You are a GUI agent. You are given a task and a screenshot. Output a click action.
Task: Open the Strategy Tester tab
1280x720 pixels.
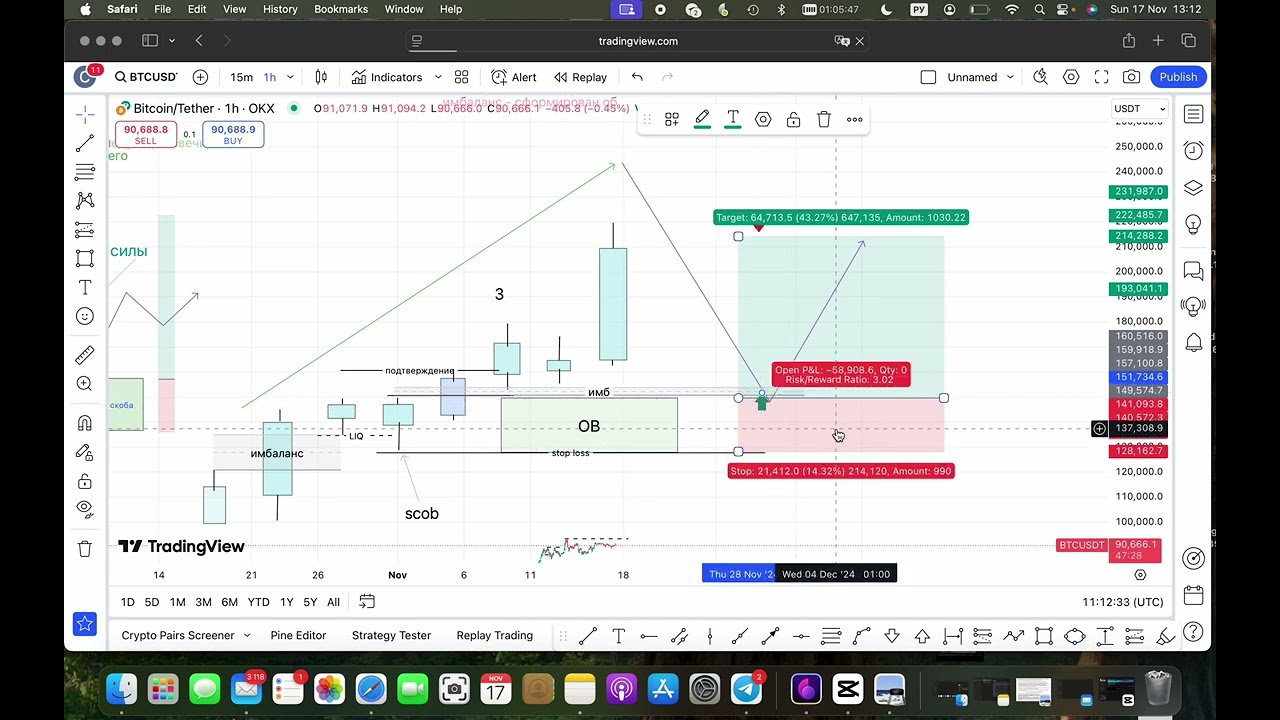tap(391, 635)
